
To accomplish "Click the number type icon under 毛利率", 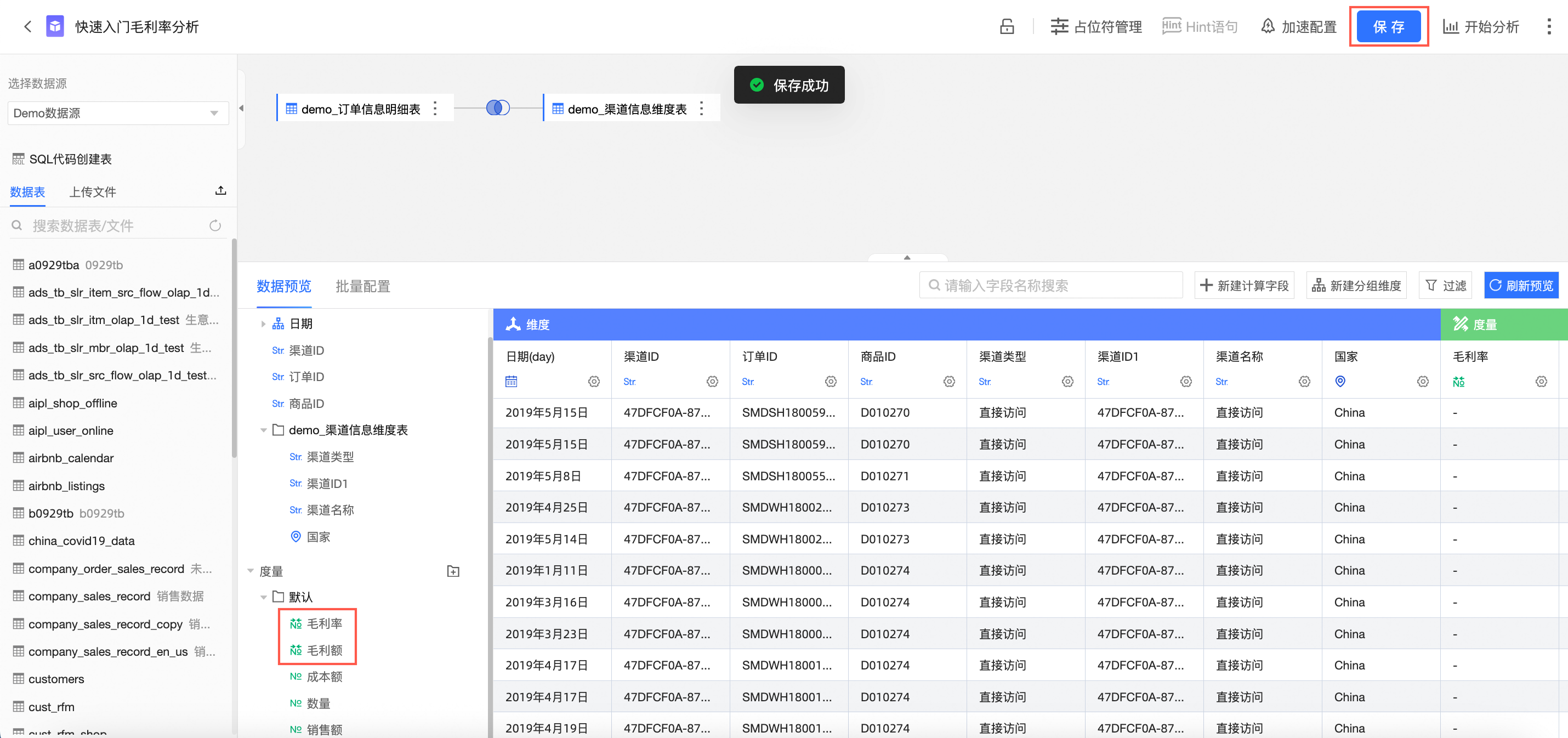I will tap(1459, 382).
